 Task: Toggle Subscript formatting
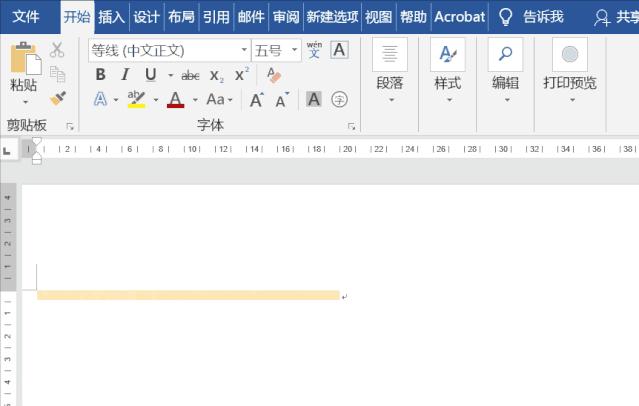coord(216,75)
